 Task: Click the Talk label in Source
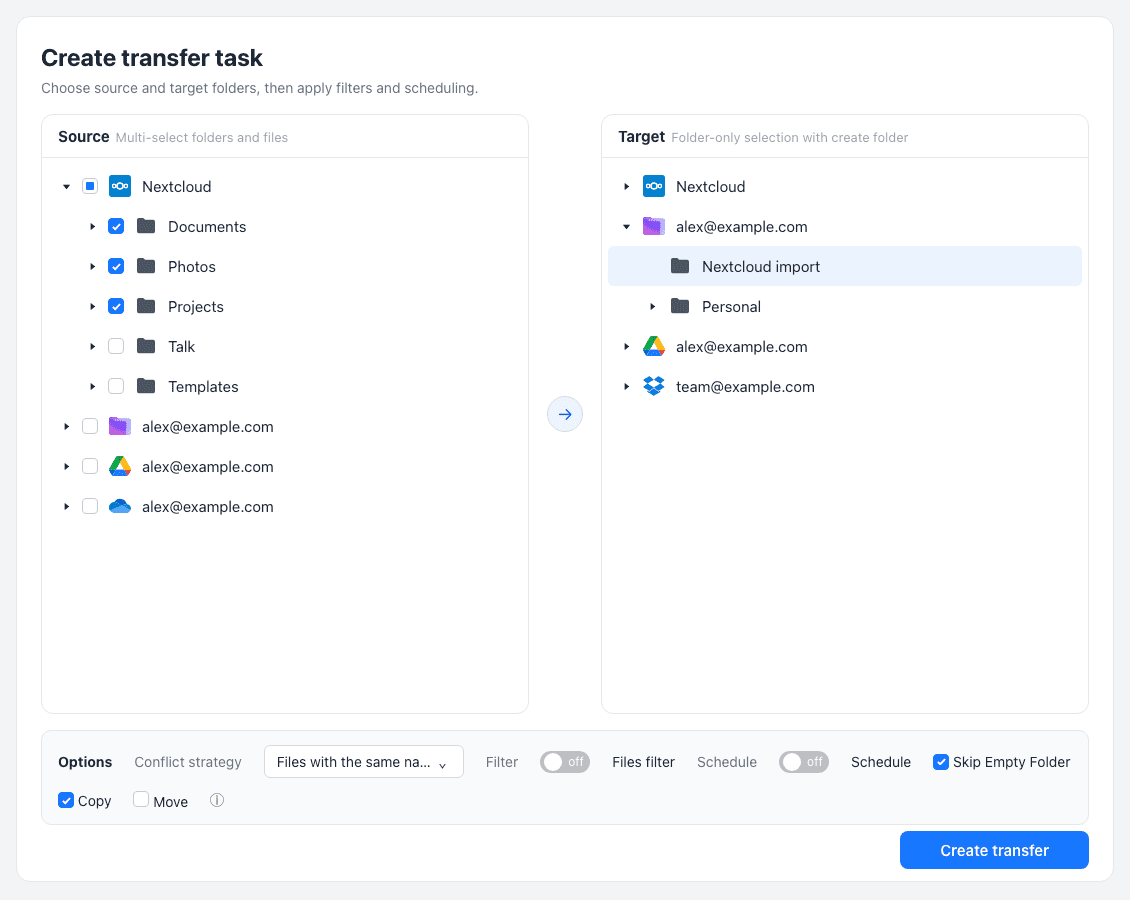pyautogui.click(x=182, y=347)
